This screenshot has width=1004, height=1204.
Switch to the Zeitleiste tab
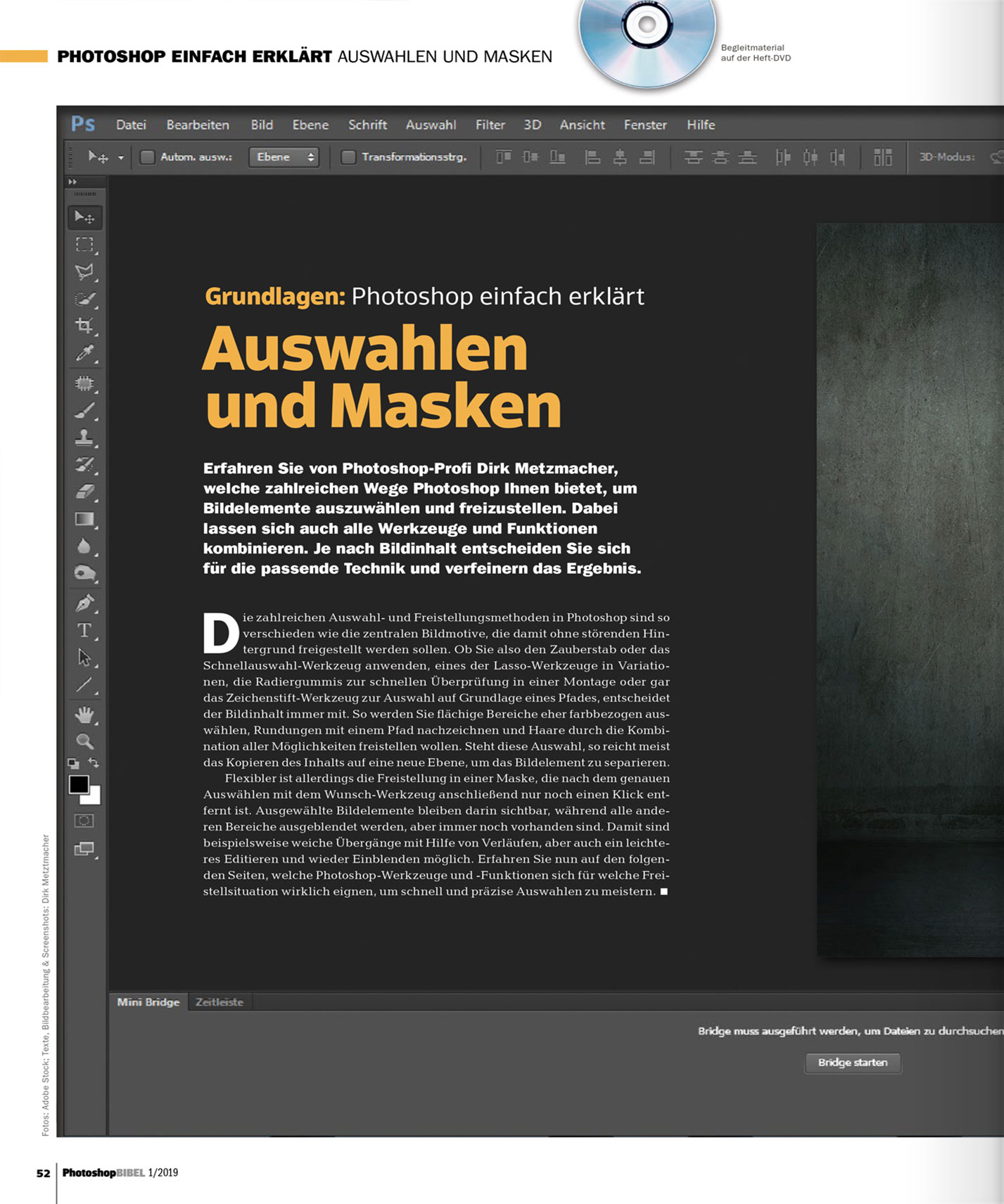tap(220, 1002)
